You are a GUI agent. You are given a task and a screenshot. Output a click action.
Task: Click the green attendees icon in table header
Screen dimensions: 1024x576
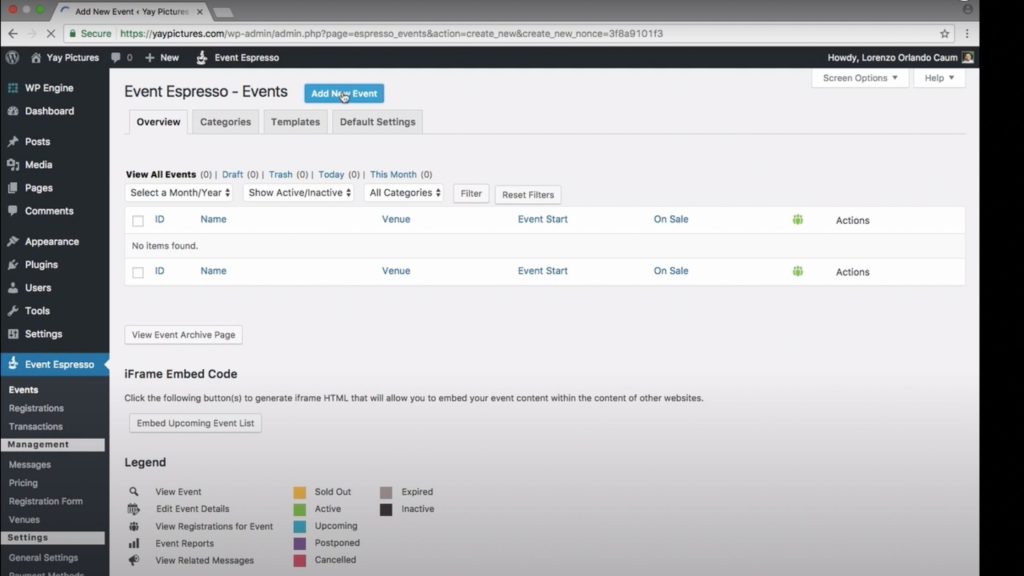[797, 220]
